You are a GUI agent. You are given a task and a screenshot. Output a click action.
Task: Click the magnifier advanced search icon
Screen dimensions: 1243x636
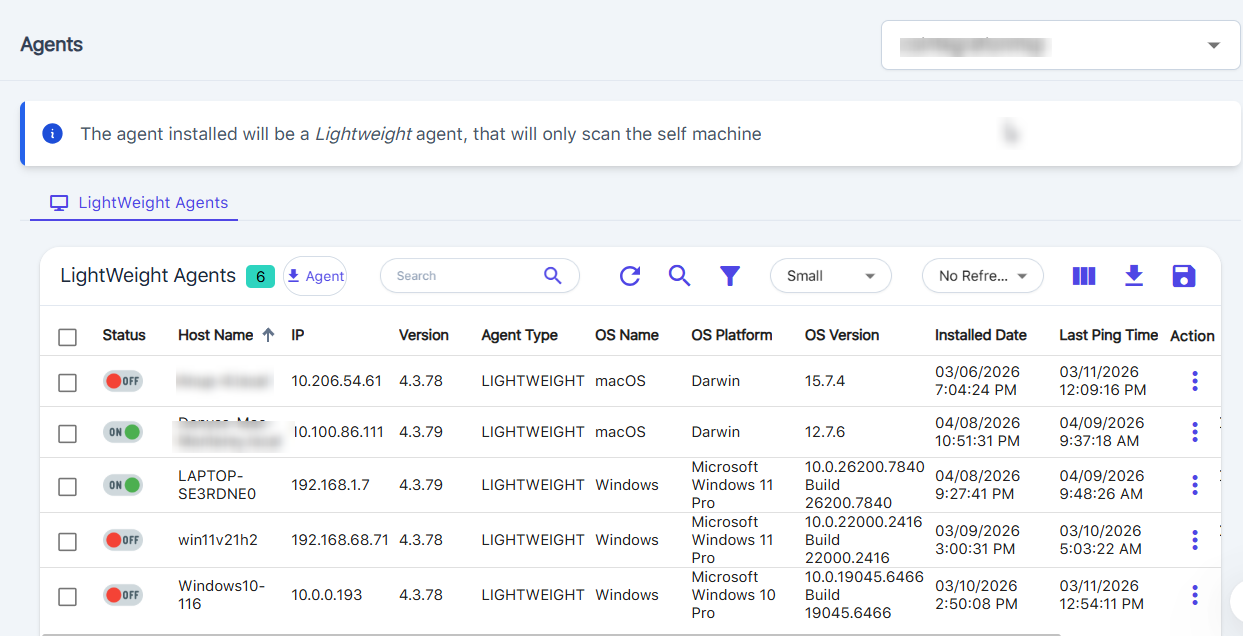point(680,276)
